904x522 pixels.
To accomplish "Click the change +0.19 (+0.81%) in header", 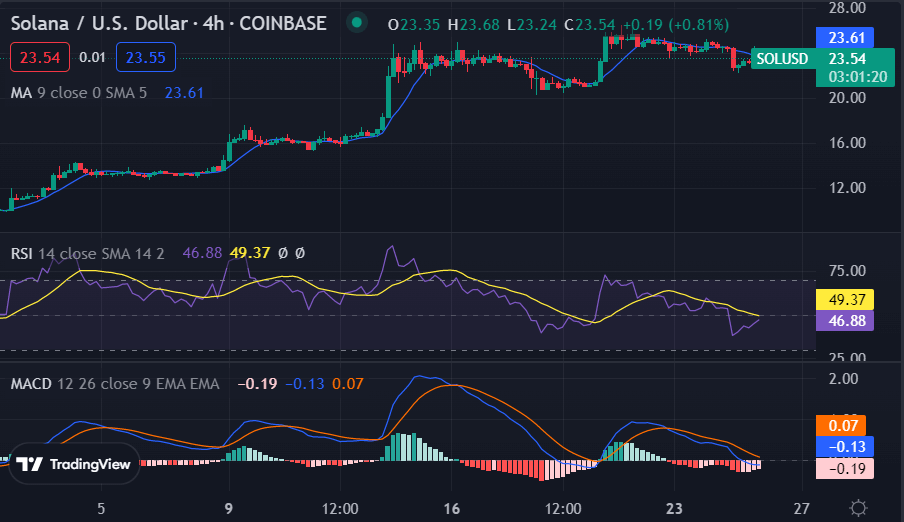I will coord(676,25).
